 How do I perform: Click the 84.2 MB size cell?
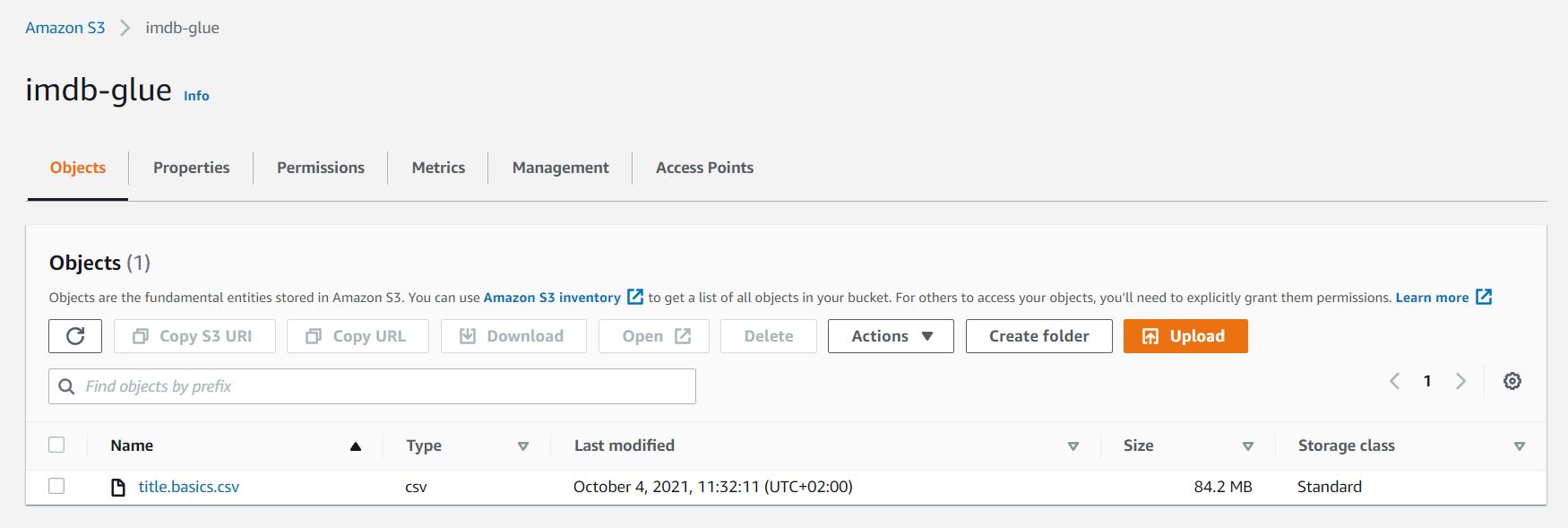click(x=1223, y=487)
